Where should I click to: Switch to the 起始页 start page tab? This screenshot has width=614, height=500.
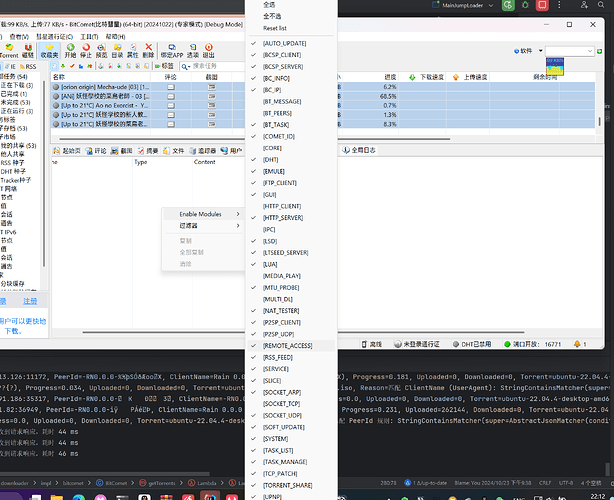pyautogui.click(x=67, y=151)
